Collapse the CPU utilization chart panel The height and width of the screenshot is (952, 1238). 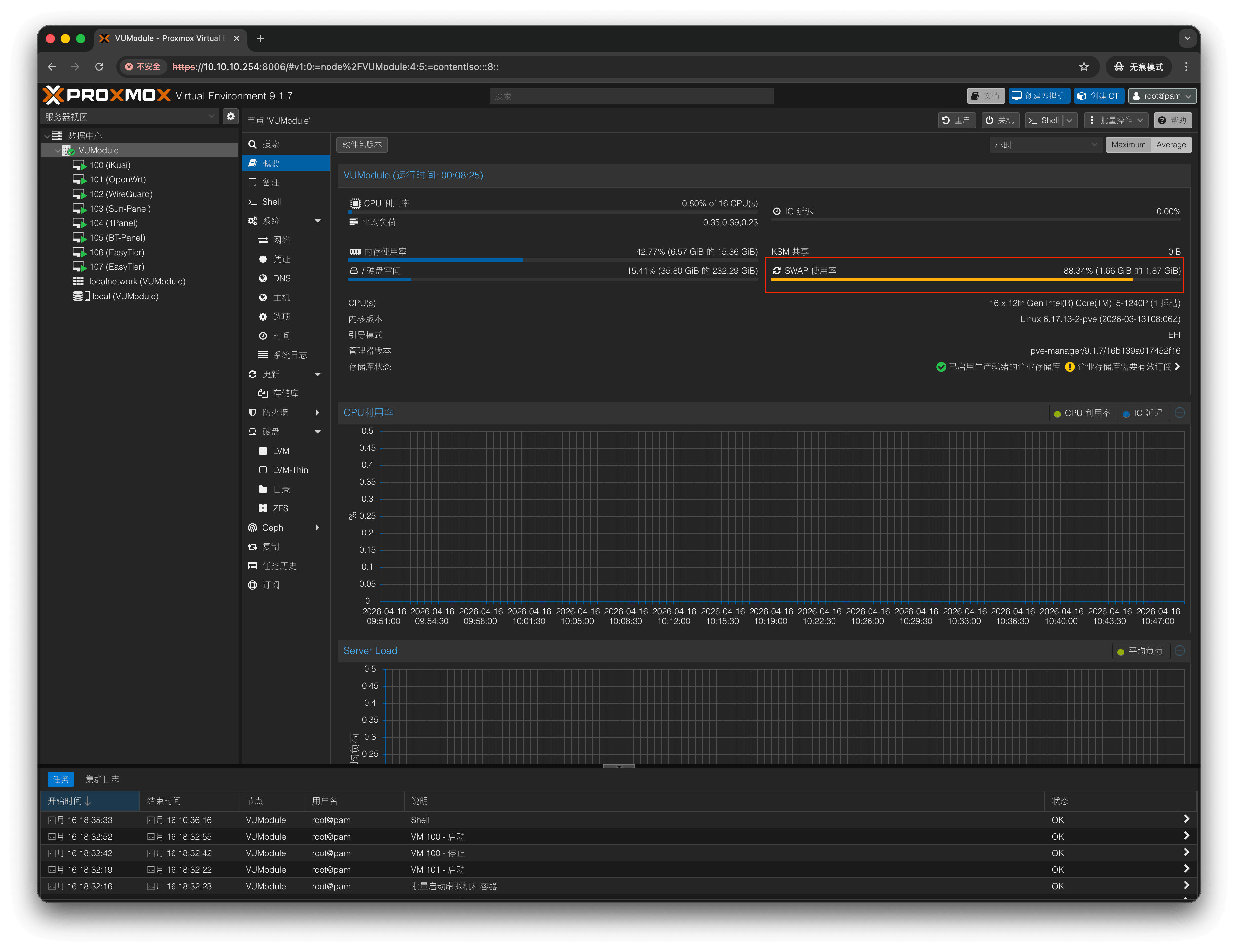[1180, 413]
